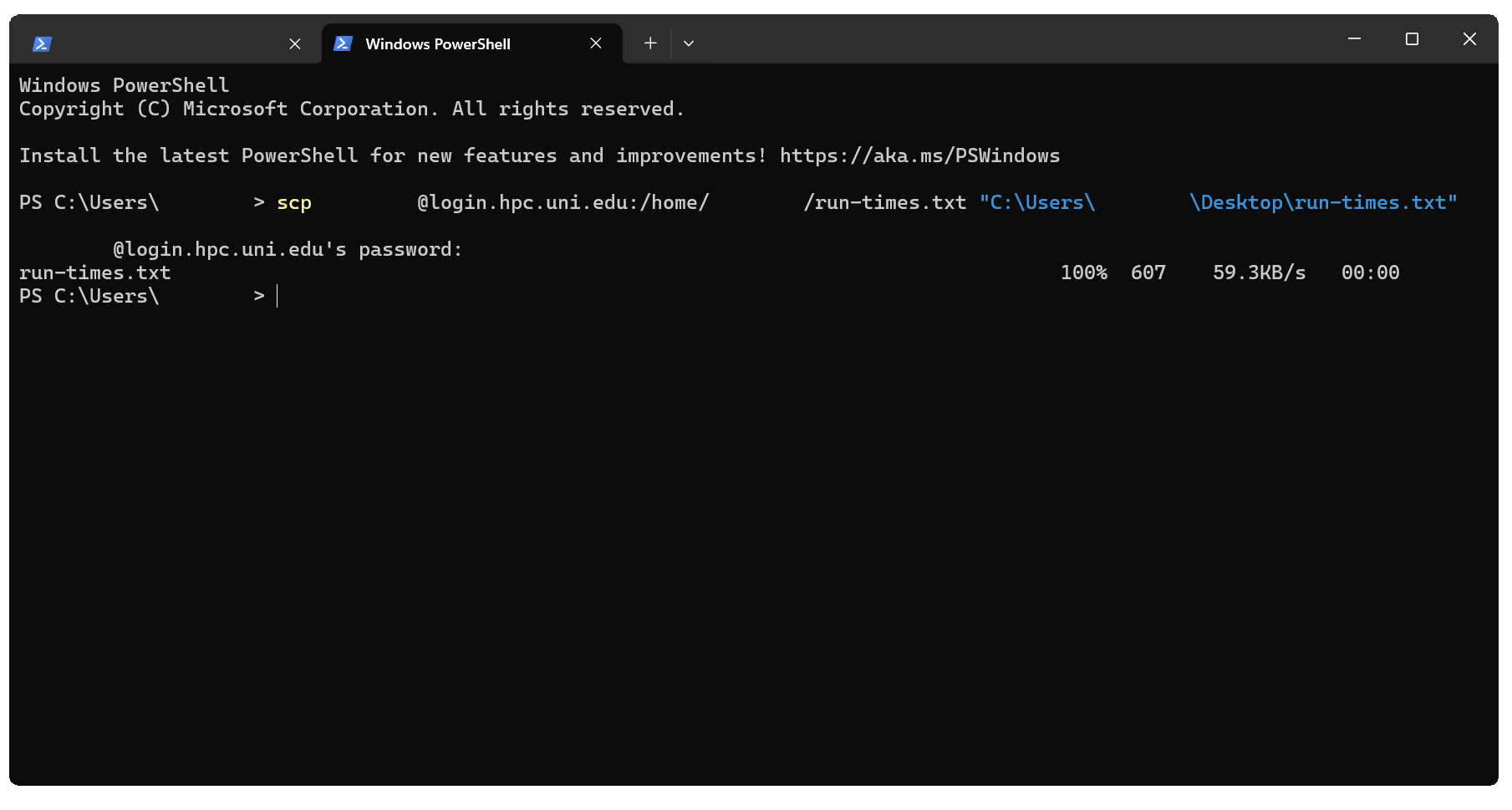Image resolution: width=1512 pixels, height=810 pixels.
Task: Click the run-times.txt transfer output filename
Action: [x=95, y=273]
